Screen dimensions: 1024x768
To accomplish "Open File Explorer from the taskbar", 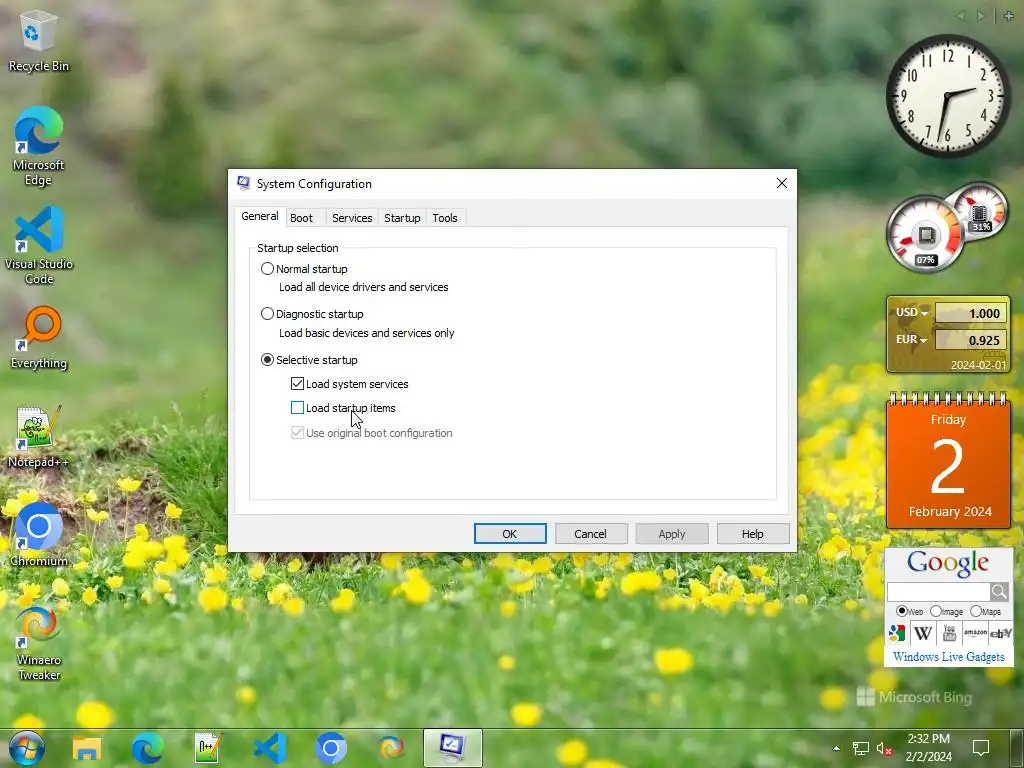I will 87,748.
